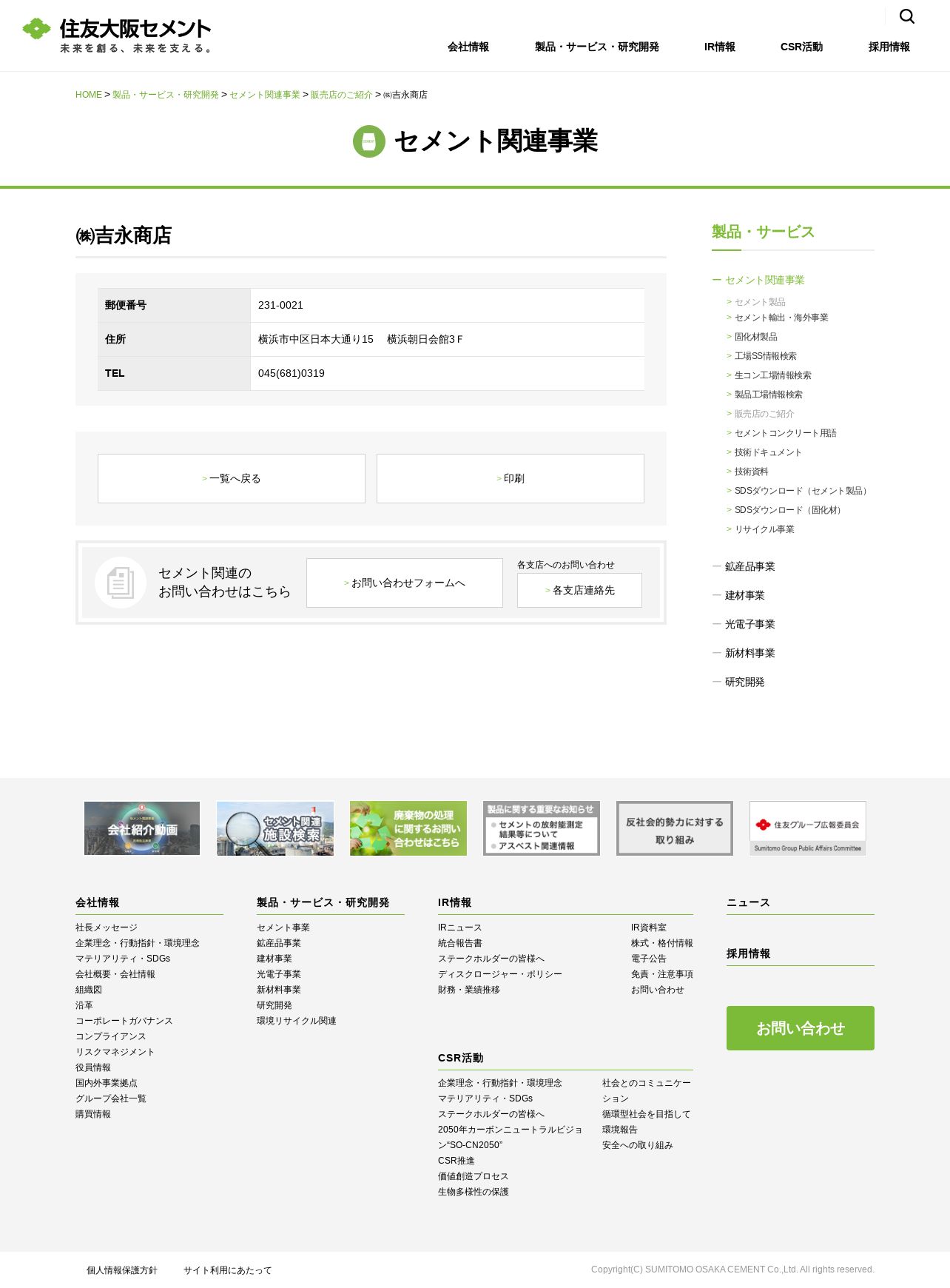The width and height of the screenshot is (950, 1288).
Task: Click CSR推進 footer link
Action: point(457,1161)
